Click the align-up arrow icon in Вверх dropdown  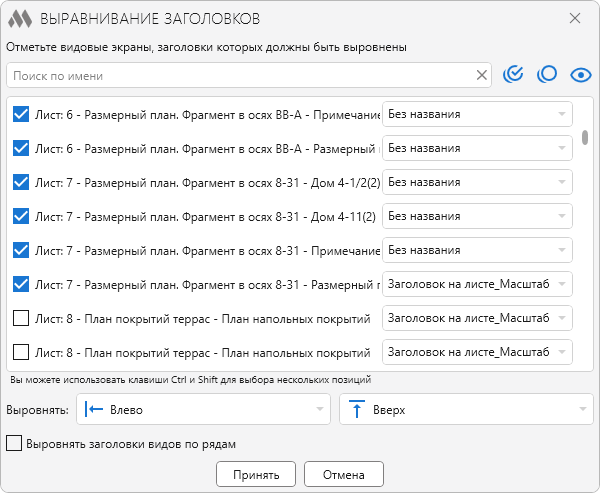tap(357, 409)
